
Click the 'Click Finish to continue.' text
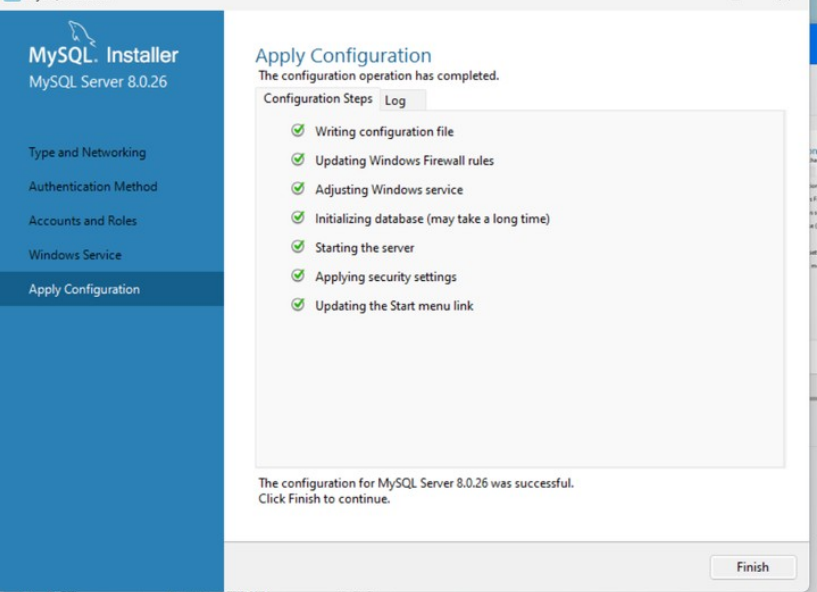[324, 499]
